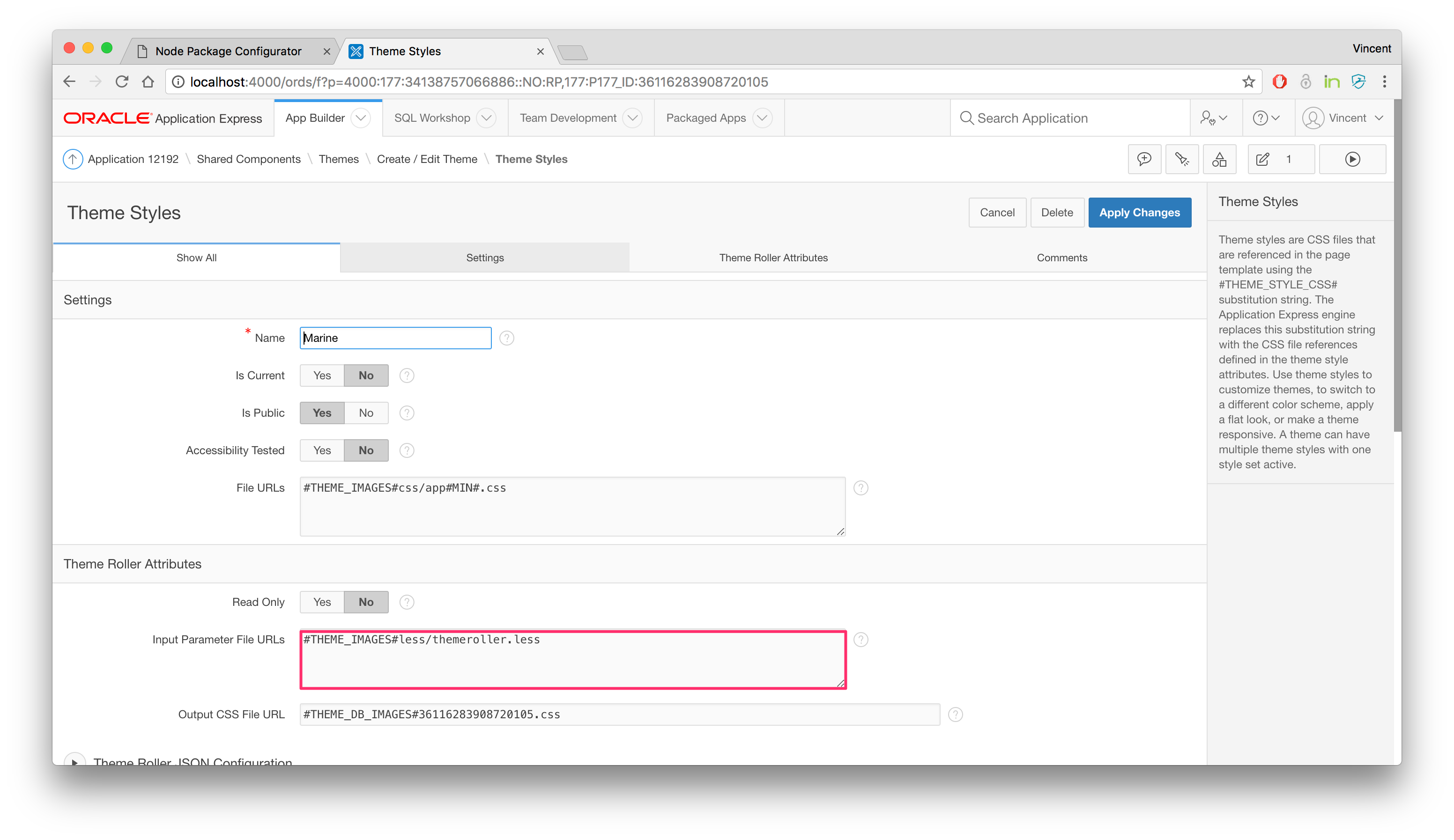Run the application with the play icon
The width and height of the screenshot is (1454, 840).
click(x=1352, y=159)
